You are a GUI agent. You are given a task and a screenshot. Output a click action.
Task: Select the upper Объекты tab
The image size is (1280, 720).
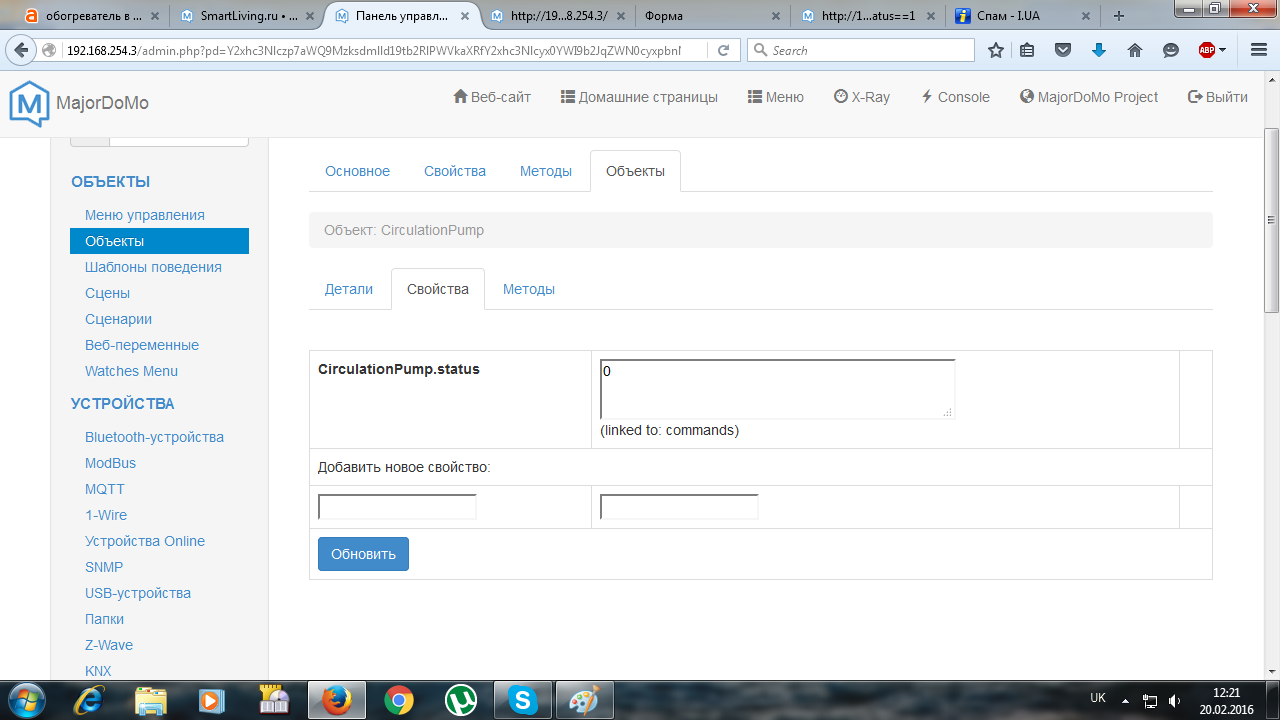click(x=635, y=171)
